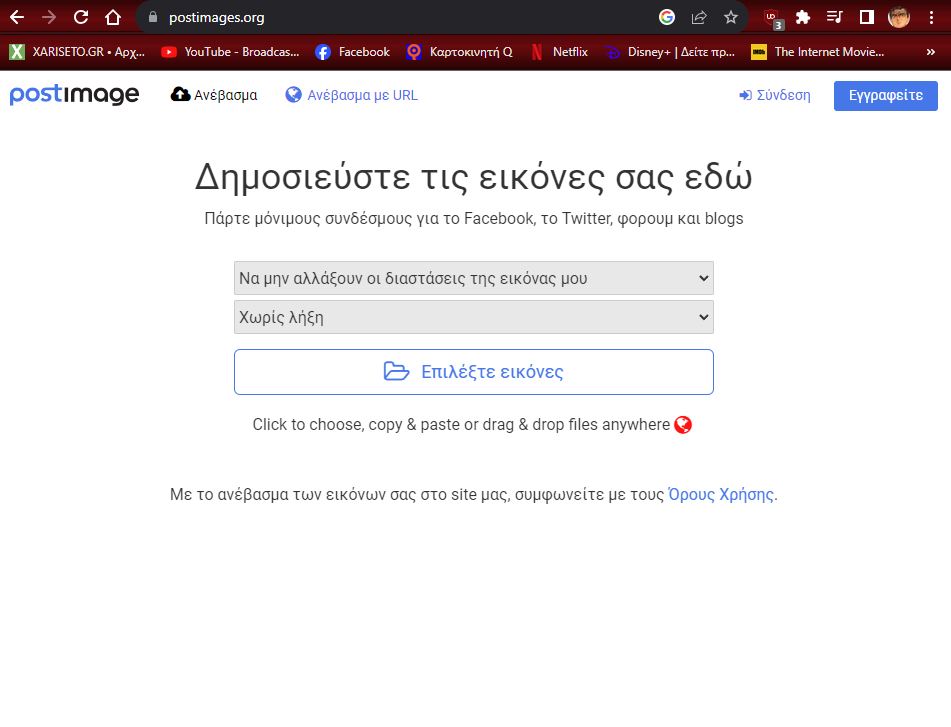Click the browser forward arrow
Screen dimensions: 951x727
(49, 18)
